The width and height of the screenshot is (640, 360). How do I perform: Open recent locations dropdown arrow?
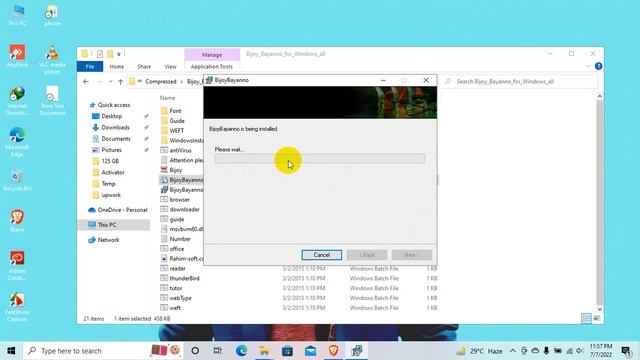111,82
